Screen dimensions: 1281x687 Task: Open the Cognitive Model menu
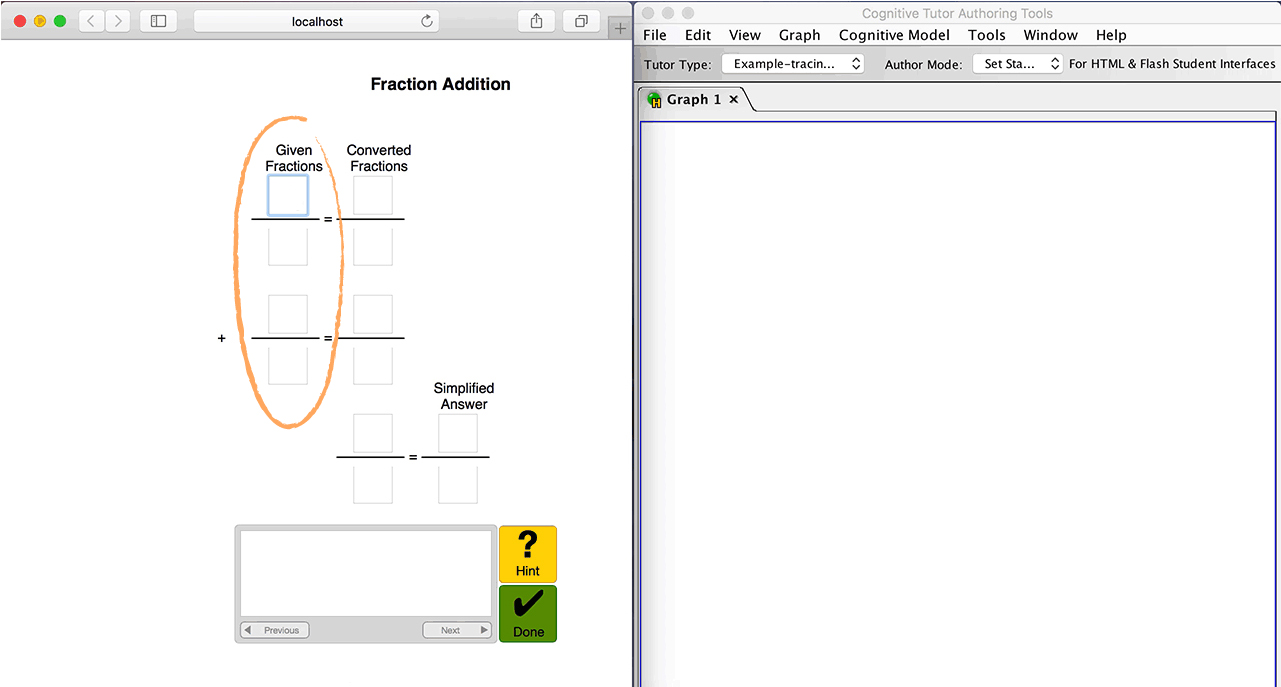point(894,35)
